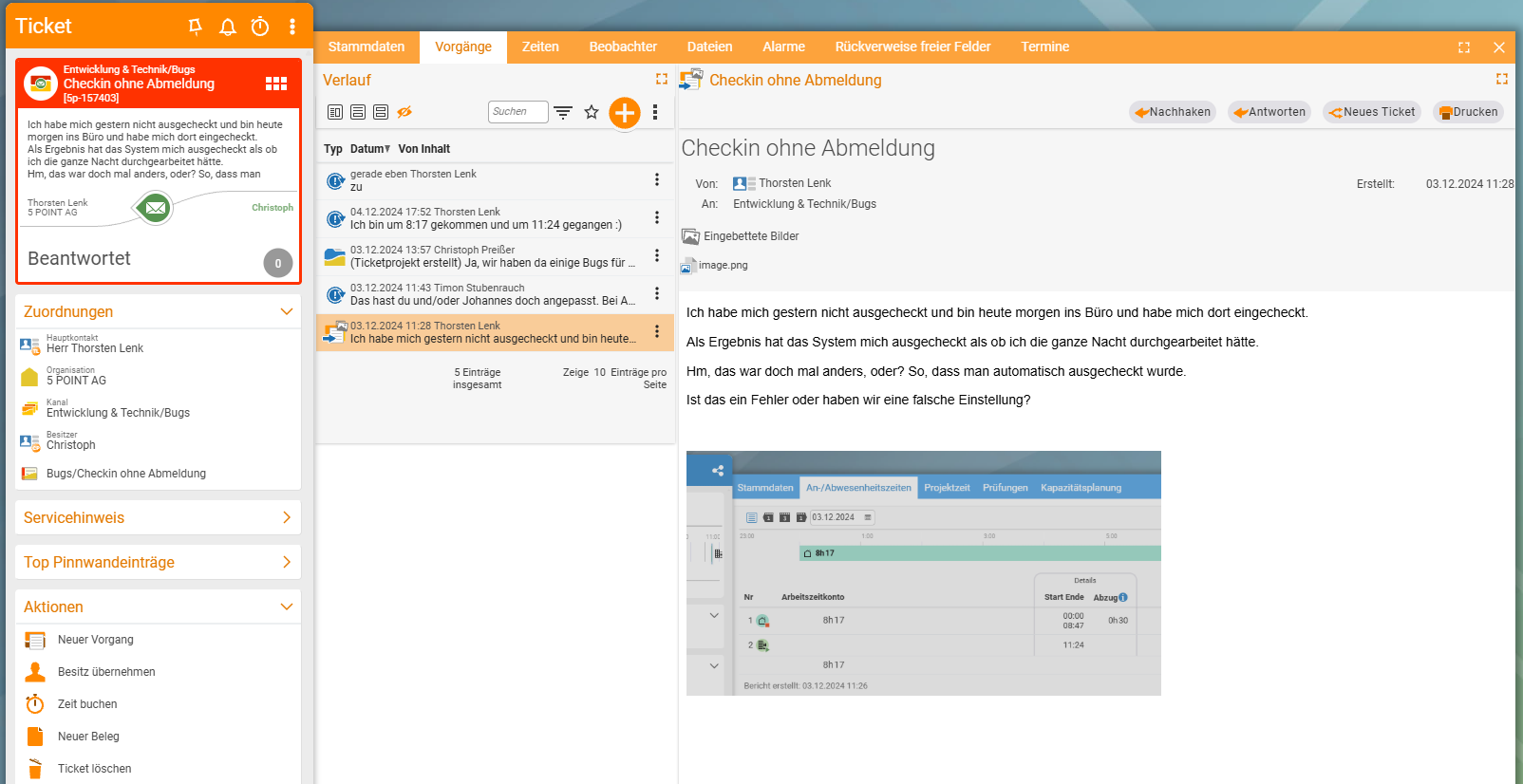Switch Verlauf to the first list view icon
1523x784 pixels.
point(335,112)
